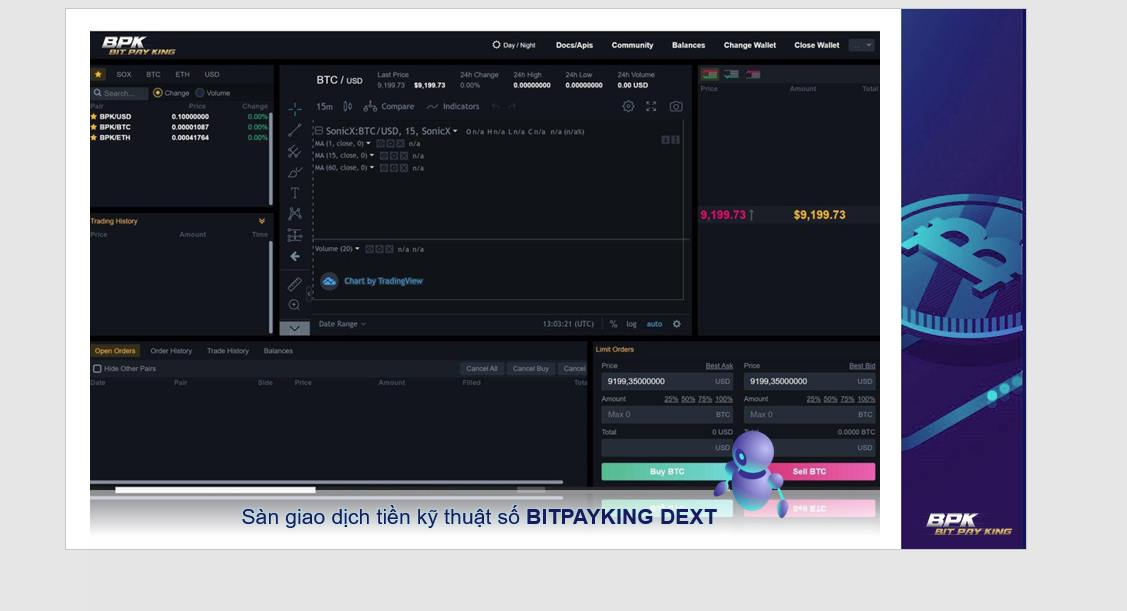Open the MA (1, close, 0) dropdown

[x=369, y=144]
